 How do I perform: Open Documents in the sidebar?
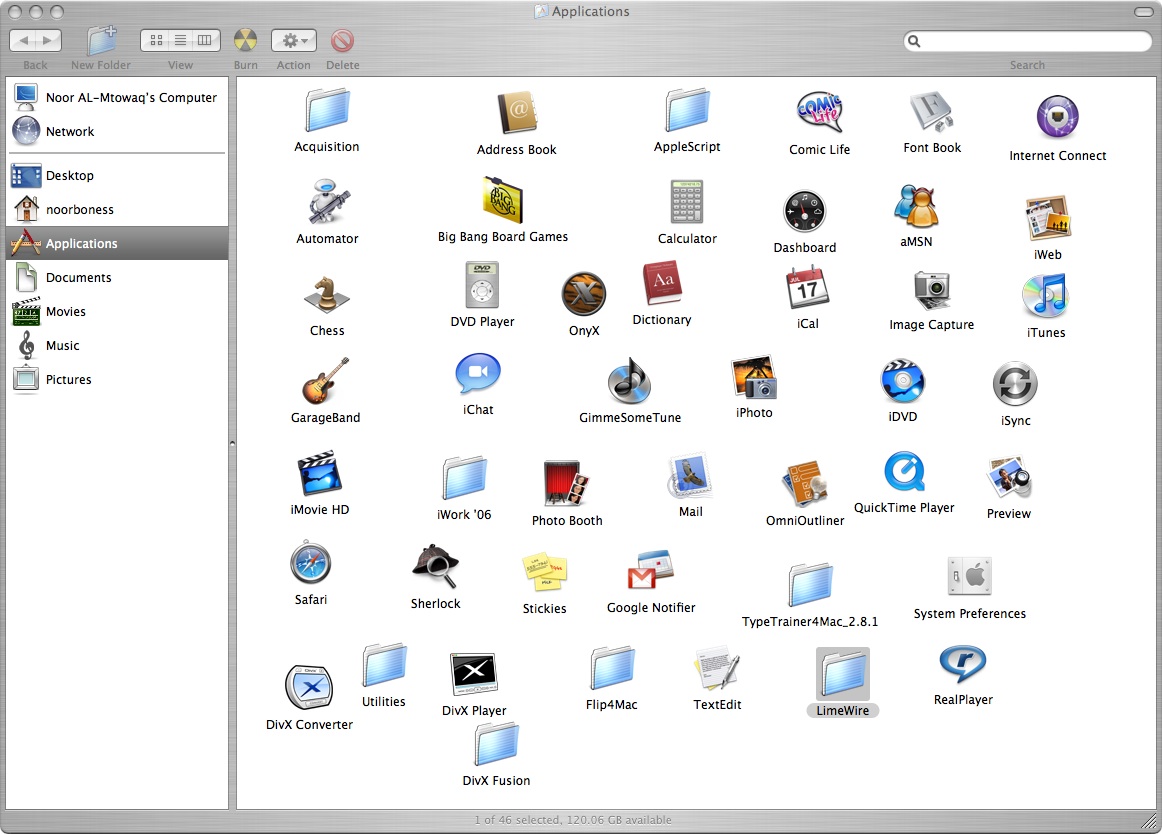[x=119, y=277]
